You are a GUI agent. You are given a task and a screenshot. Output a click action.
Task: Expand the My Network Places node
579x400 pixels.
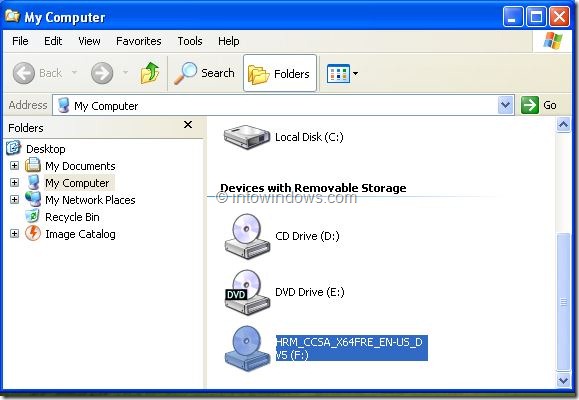coord(14,199)
